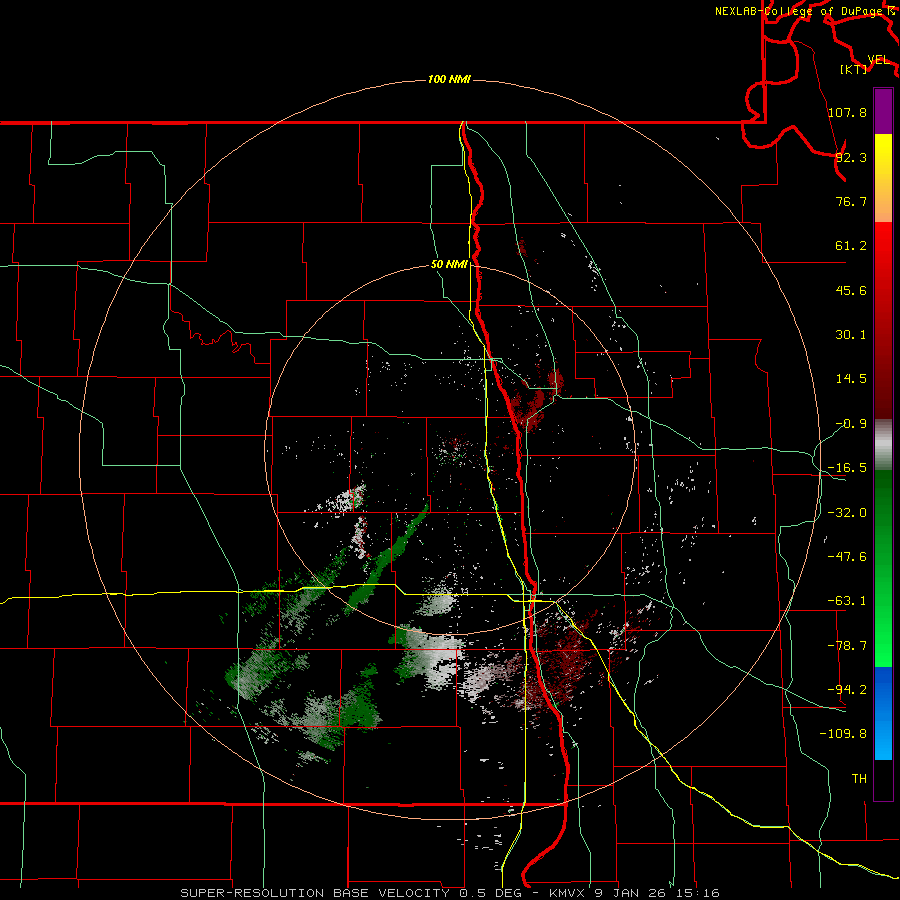900x900 pixels.
Task: Select the 30.1 legend value
Action: (851, 335)
